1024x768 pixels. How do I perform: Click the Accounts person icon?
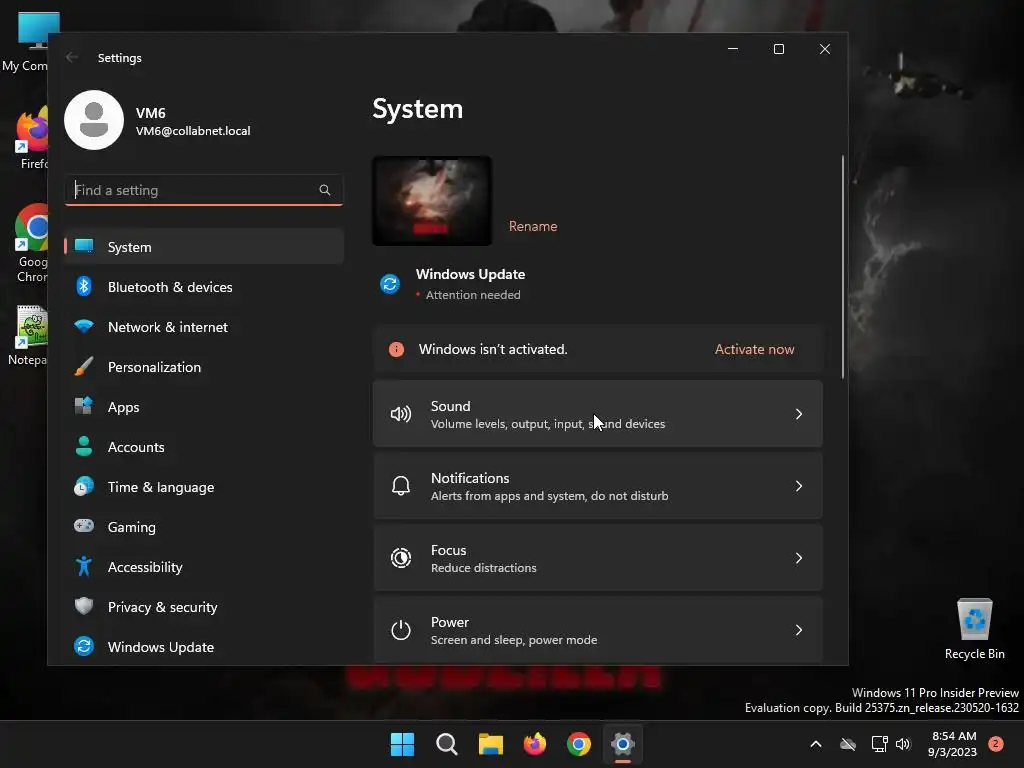coord(84,446)
